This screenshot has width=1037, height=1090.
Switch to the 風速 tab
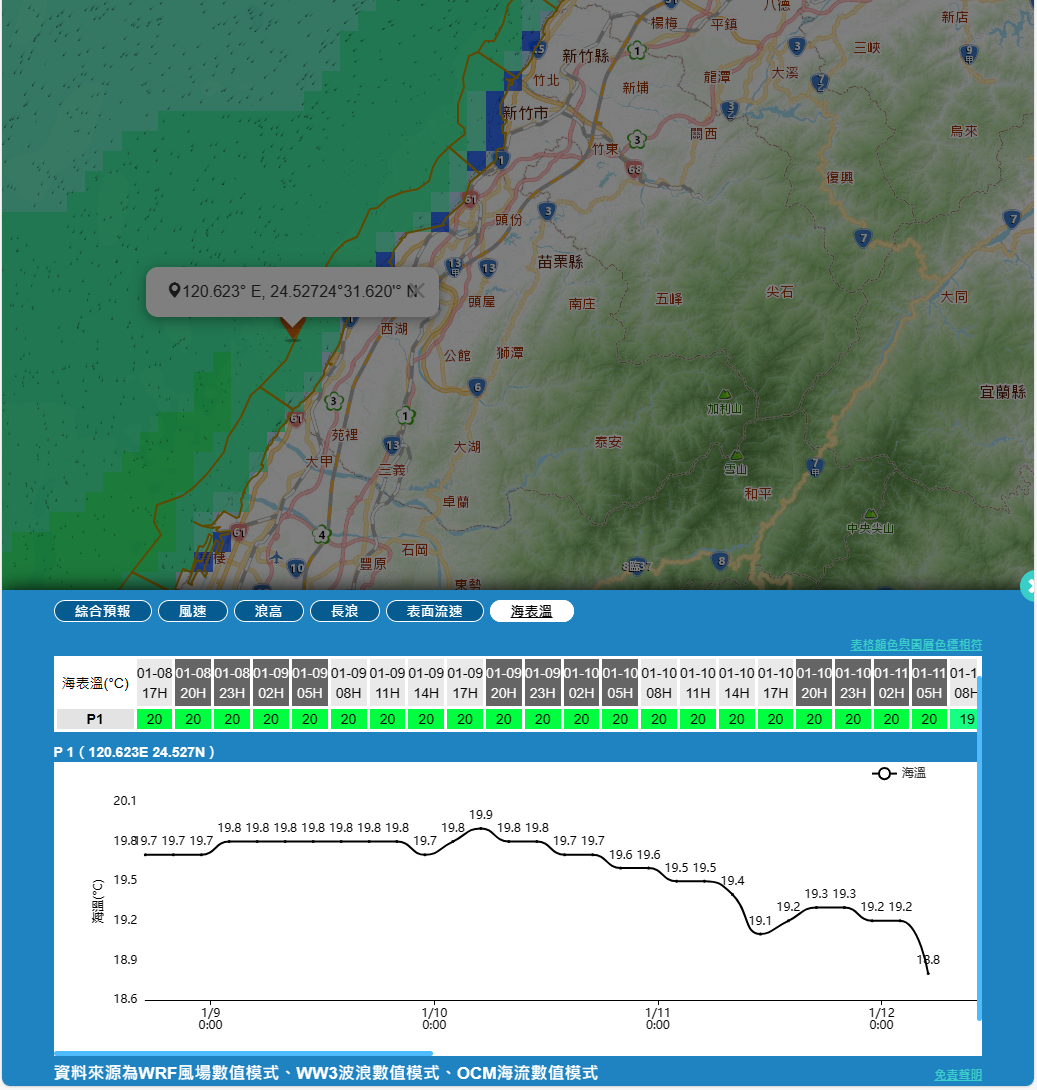192,611
